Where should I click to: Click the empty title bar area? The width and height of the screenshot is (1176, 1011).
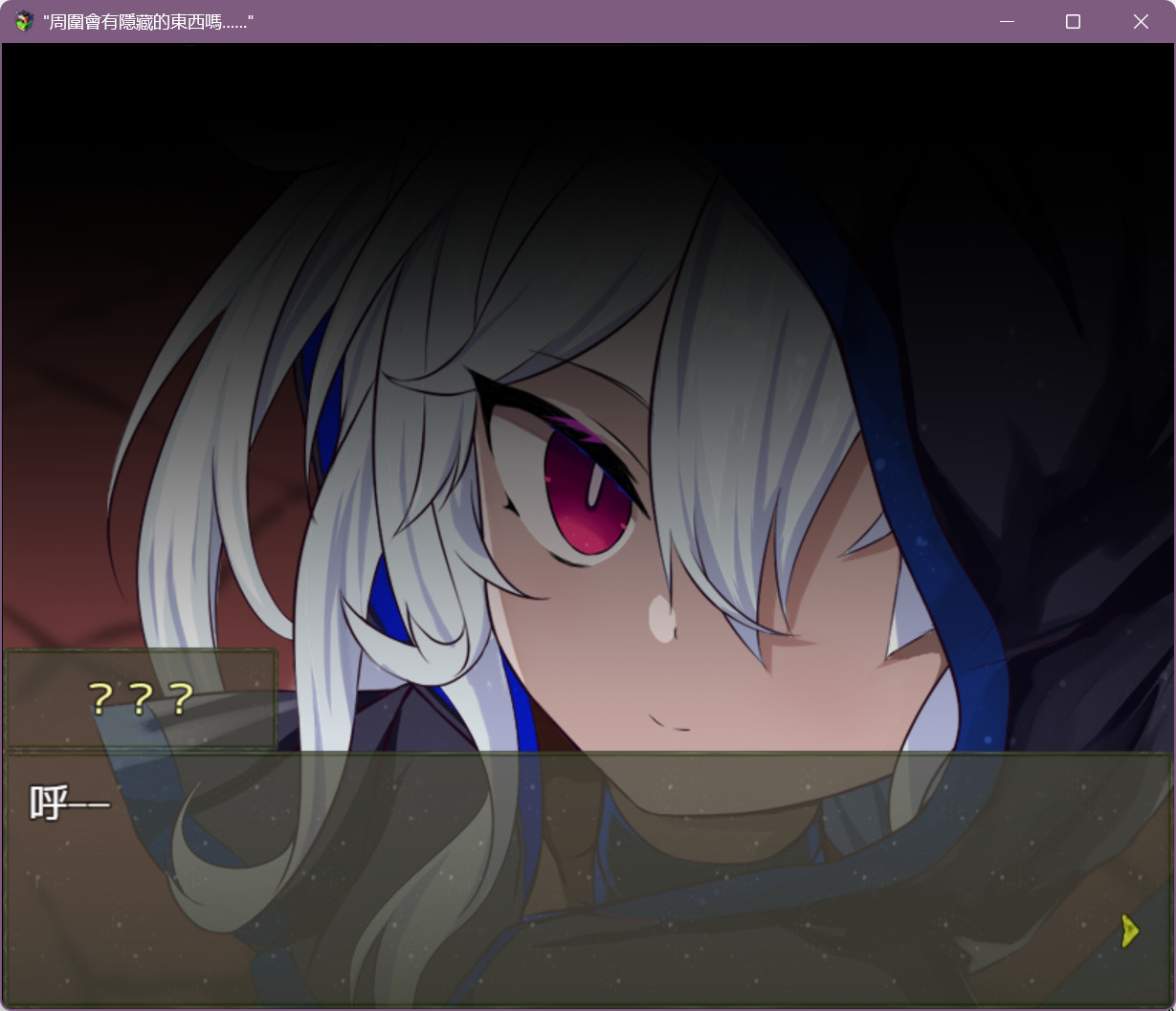tap(622, 21)
